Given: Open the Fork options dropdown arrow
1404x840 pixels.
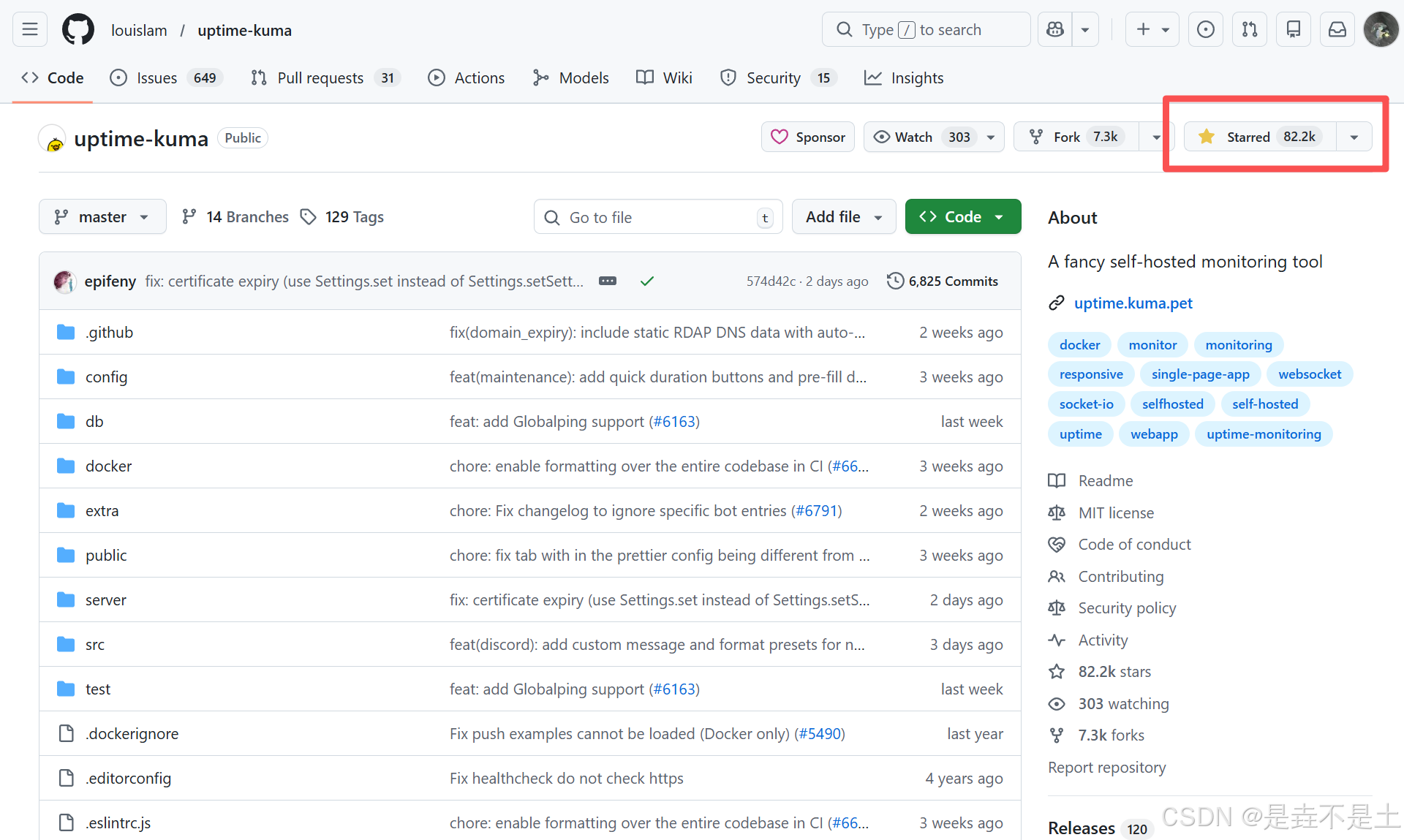Looking at the screenshot, I should click(x=1156, y=137).
